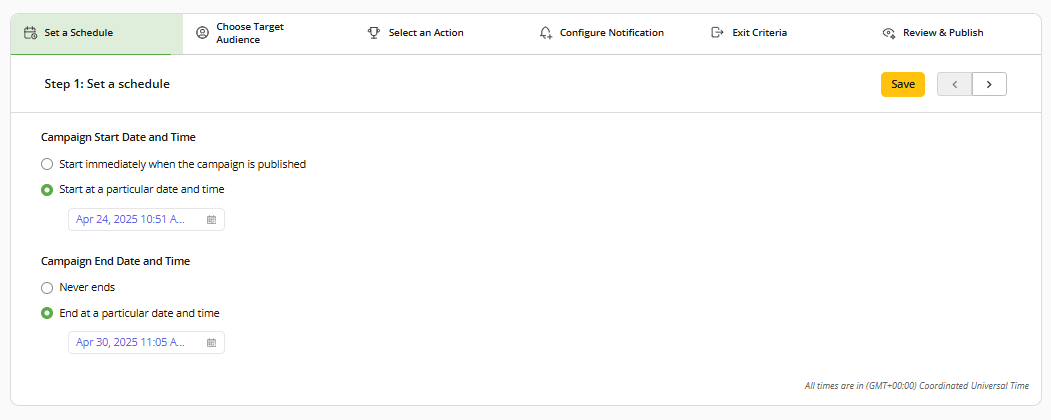Click the next step arrow button
The image size is (1051, 420).
[989, 84]
